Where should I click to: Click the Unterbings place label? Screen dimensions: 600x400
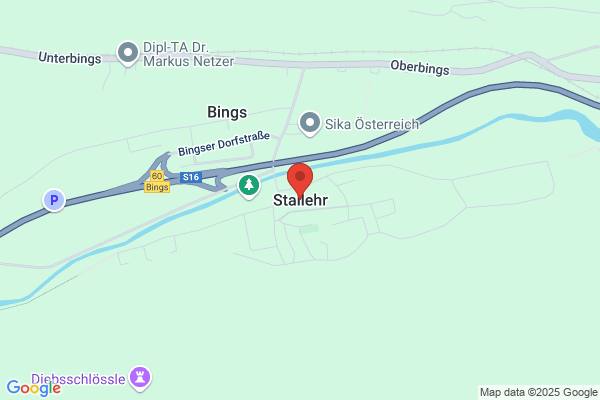(x=70, y=58)
